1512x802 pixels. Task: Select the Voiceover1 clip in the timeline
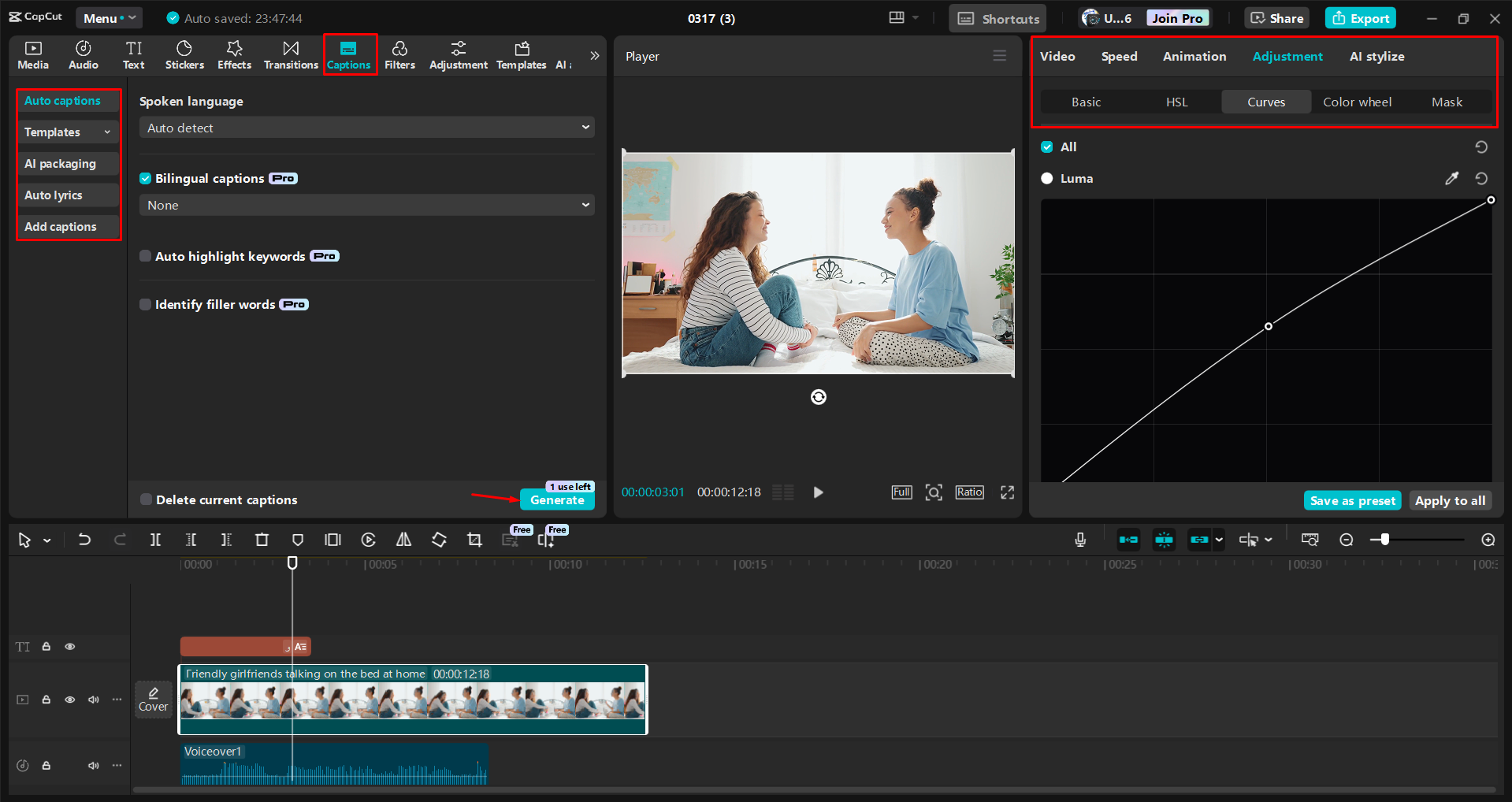click(x=334, y=763)
